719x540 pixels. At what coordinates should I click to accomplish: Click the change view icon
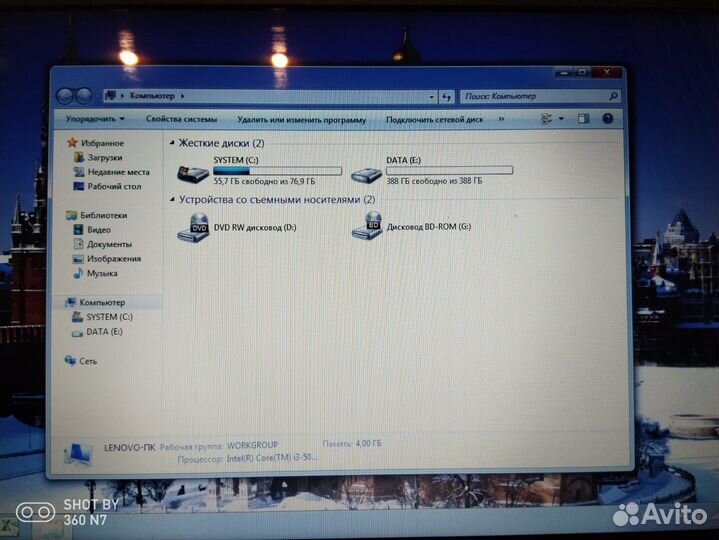click(547, 119)
